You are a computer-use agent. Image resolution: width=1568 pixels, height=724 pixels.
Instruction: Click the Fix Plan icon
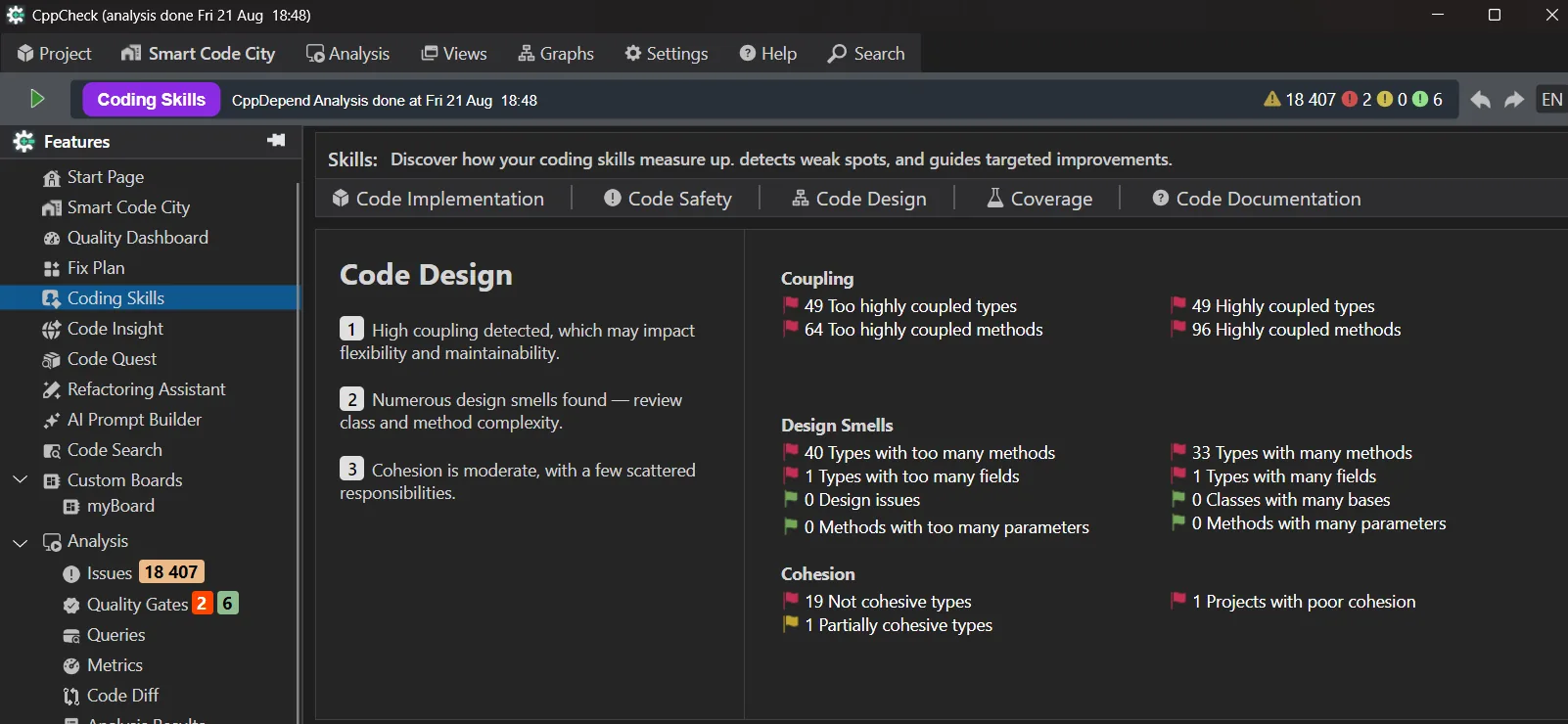click(x=52, y=269)
